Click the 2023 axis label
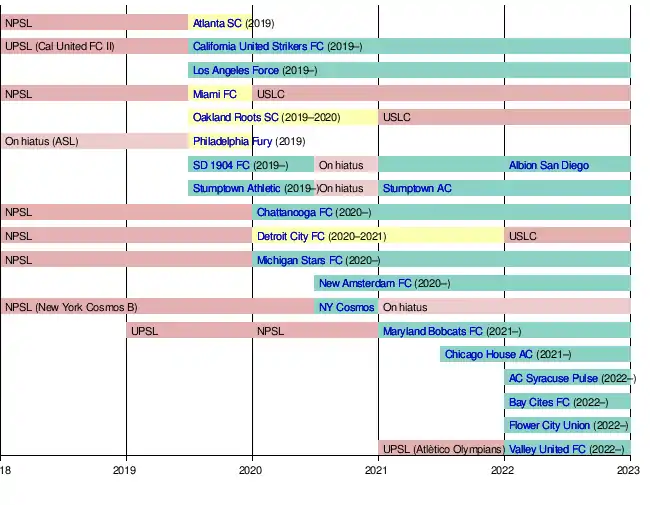 click(x=628, y=470)
